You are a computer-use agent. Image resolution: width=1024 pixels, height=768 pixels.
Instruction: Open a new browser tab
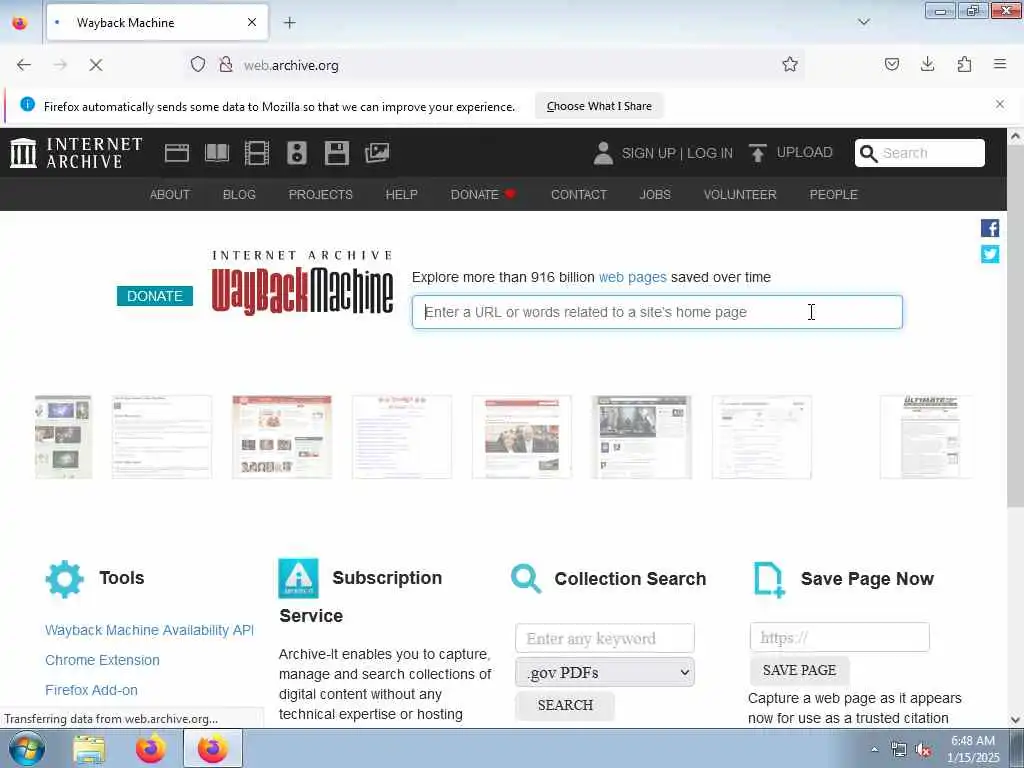click(289, 23)
